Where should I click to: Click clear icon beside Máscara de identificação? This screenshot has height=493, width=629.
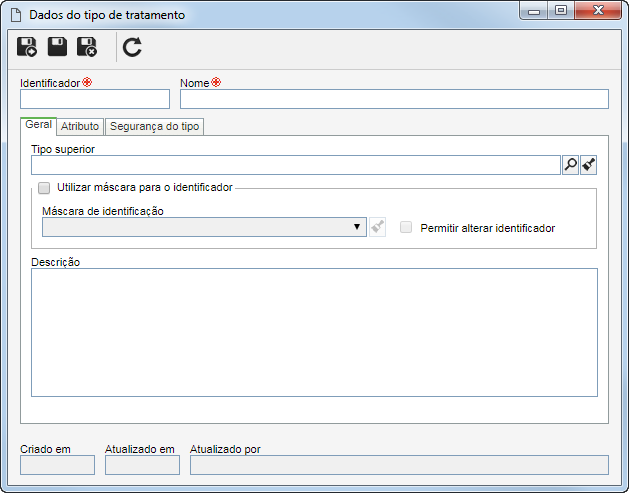(x=377, y=227)
